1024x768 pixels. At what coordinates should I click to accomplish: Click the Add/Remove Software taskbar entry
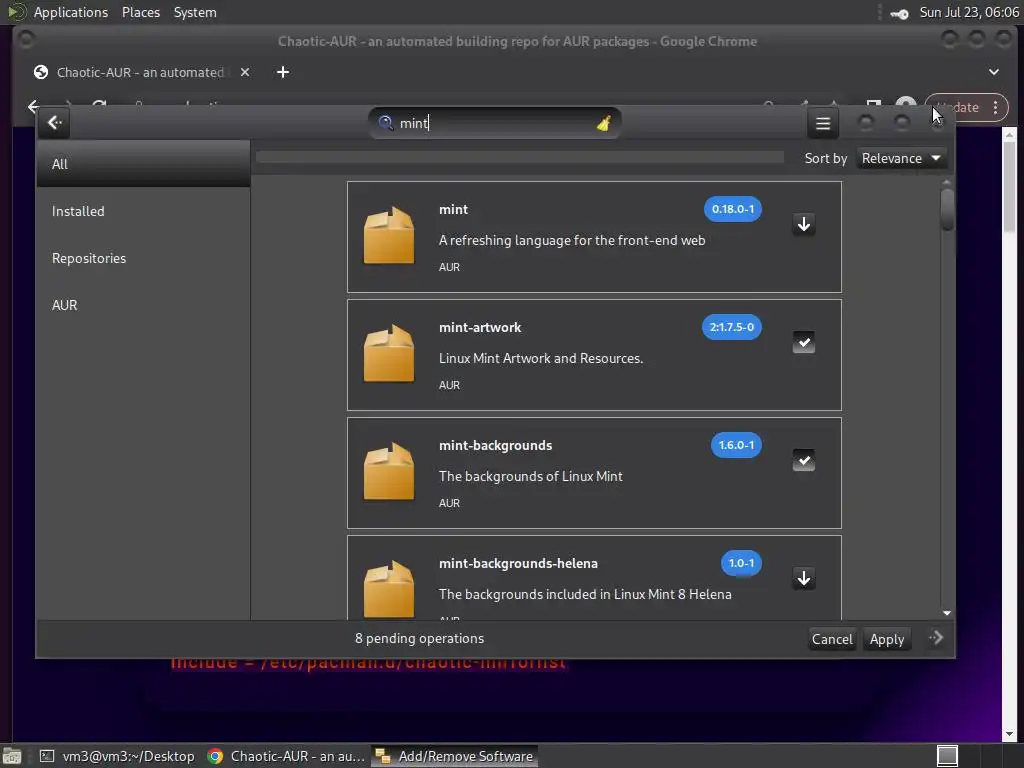pyautogui.click(x=455, y=756)
